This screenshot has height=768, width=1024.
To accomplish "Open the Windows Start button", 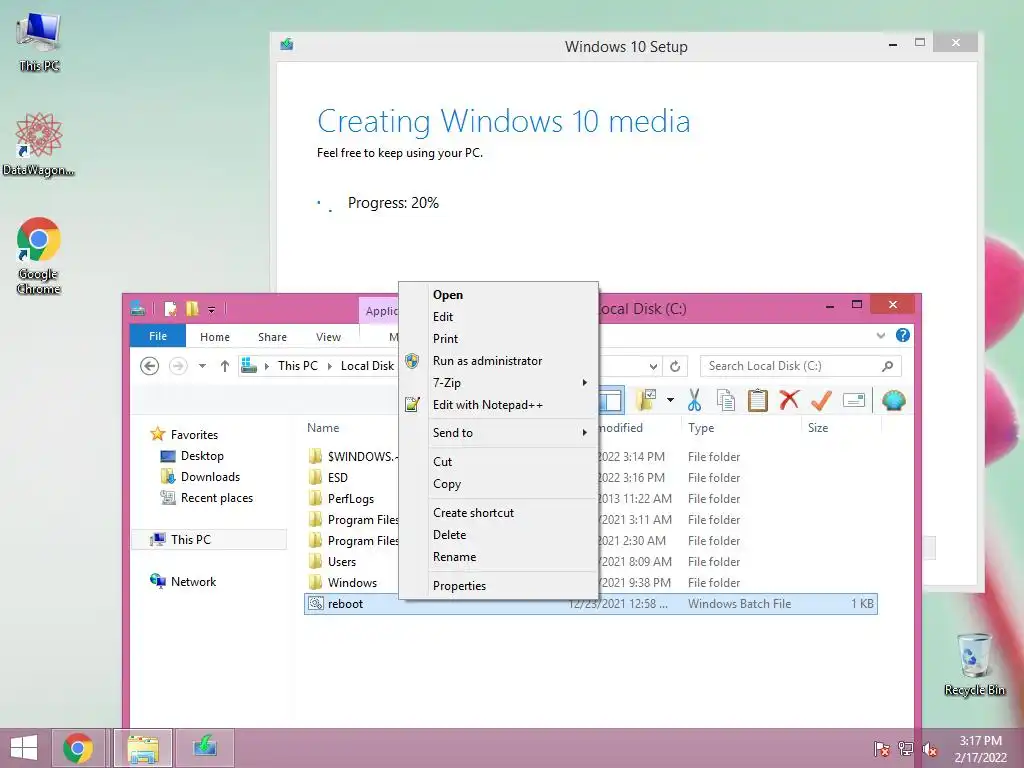I will (24, 748).
